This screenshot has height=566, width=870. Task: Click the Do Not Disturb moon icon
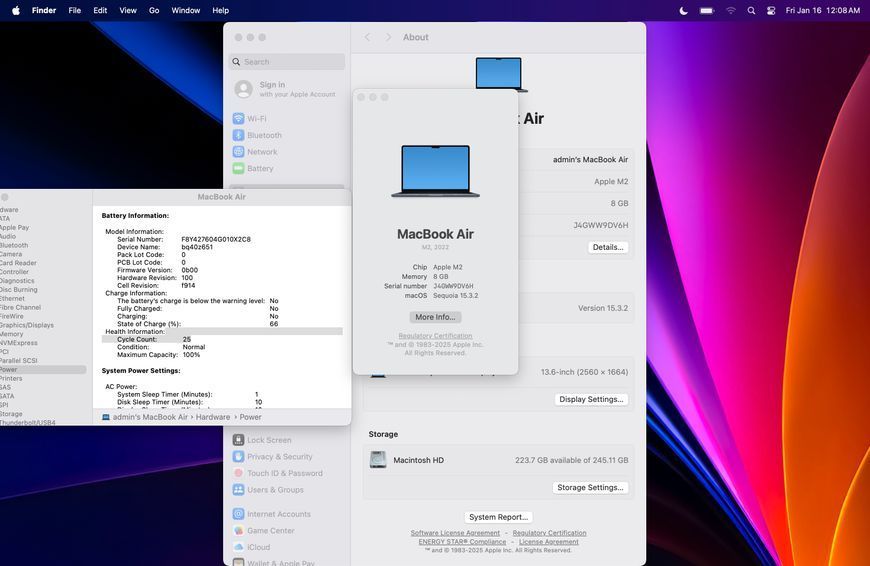[x=684, y=10]
